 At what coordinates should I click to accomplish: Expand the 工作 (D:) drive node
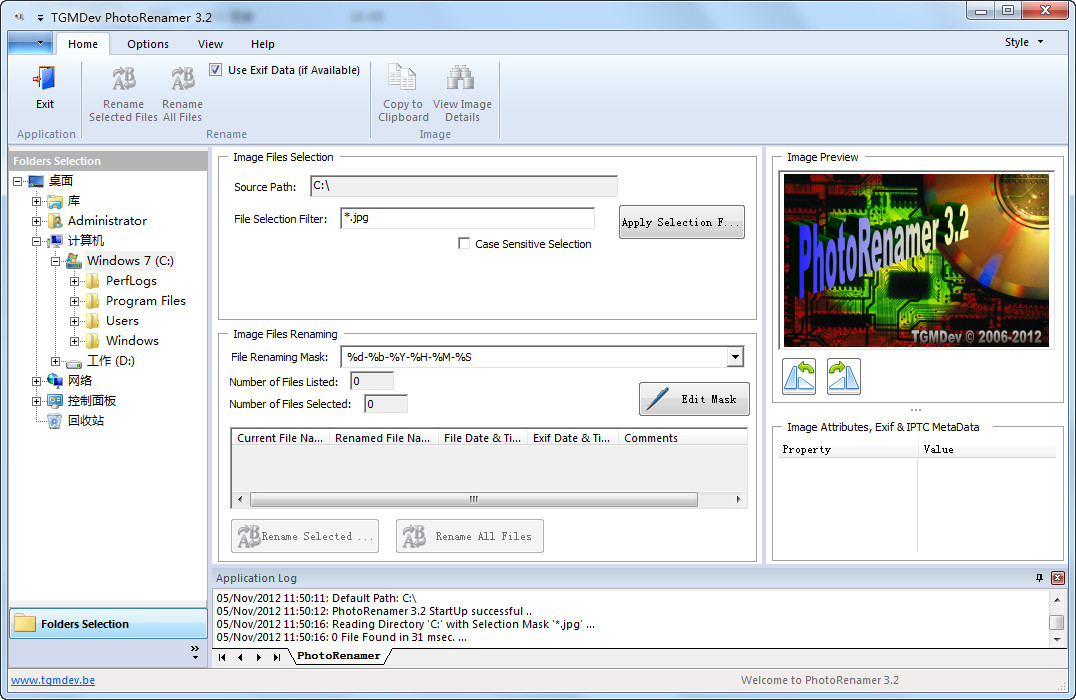pyautogui.click(x=56, y=361)
